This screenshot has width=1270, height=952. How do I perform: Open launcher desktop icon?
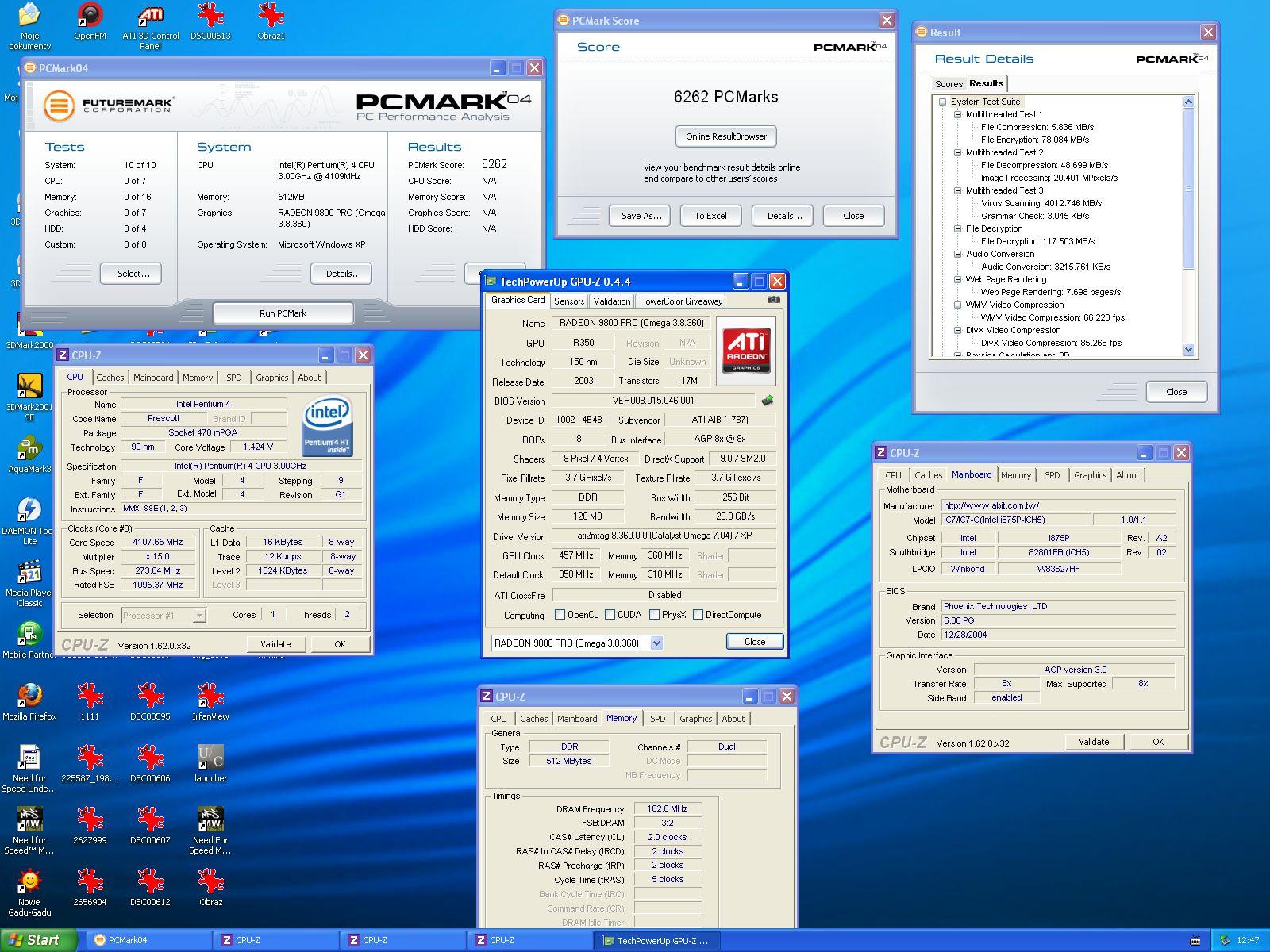(x=210, y=764)
